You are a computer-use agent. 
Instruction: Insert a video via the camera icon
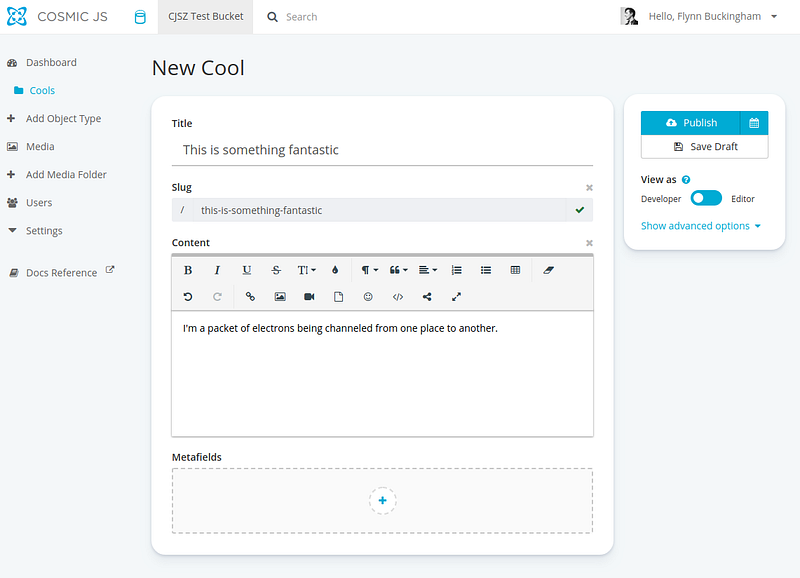pos(309,297)
